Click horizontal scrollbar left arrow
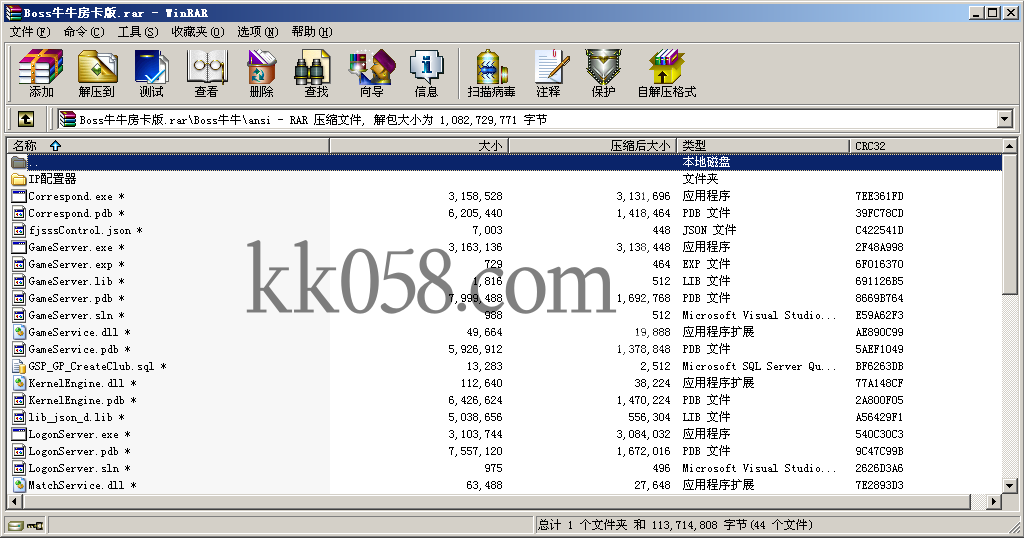This screenshot has height=538, width=1024. pyautogui.click(x=15, y=501)
